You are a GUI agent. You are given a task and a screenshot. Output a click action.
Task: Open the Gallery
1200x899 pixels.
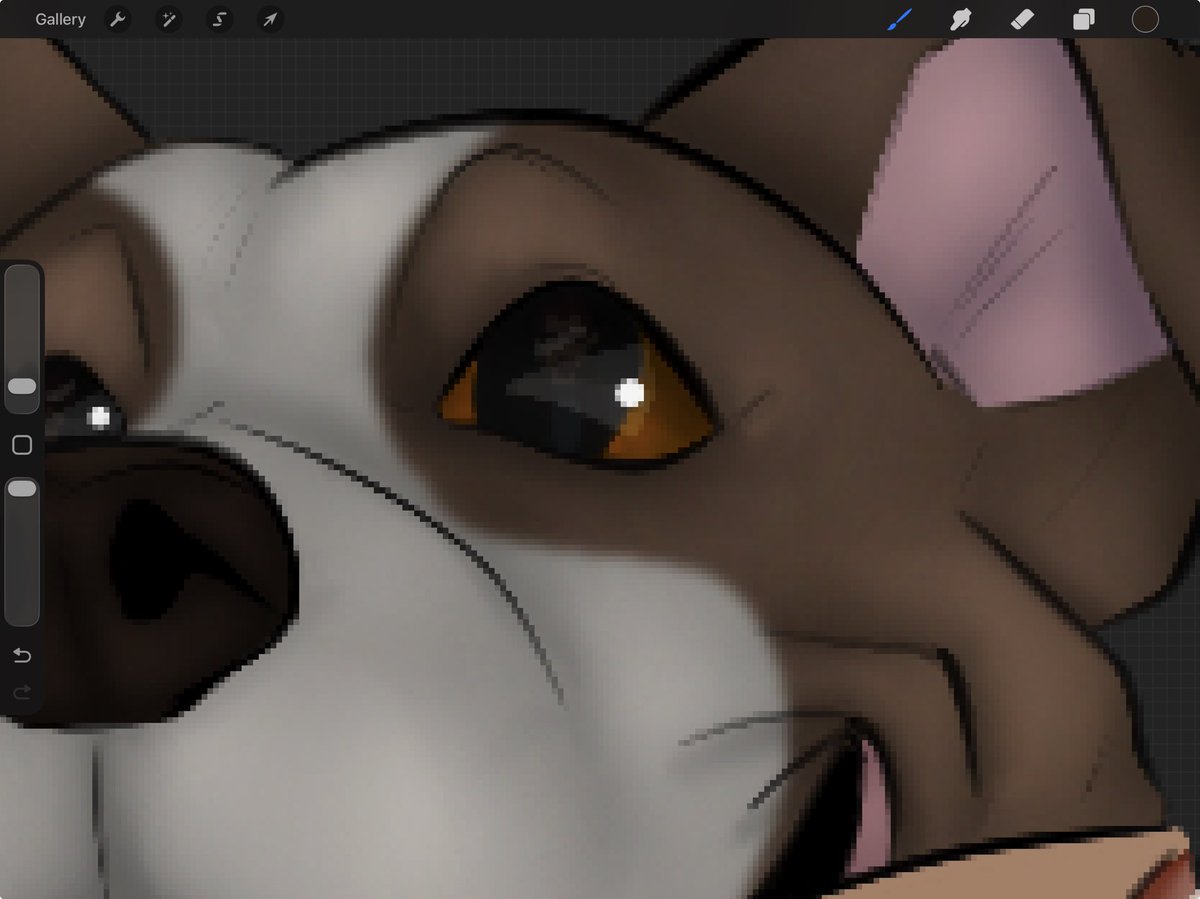click(60, 19)
